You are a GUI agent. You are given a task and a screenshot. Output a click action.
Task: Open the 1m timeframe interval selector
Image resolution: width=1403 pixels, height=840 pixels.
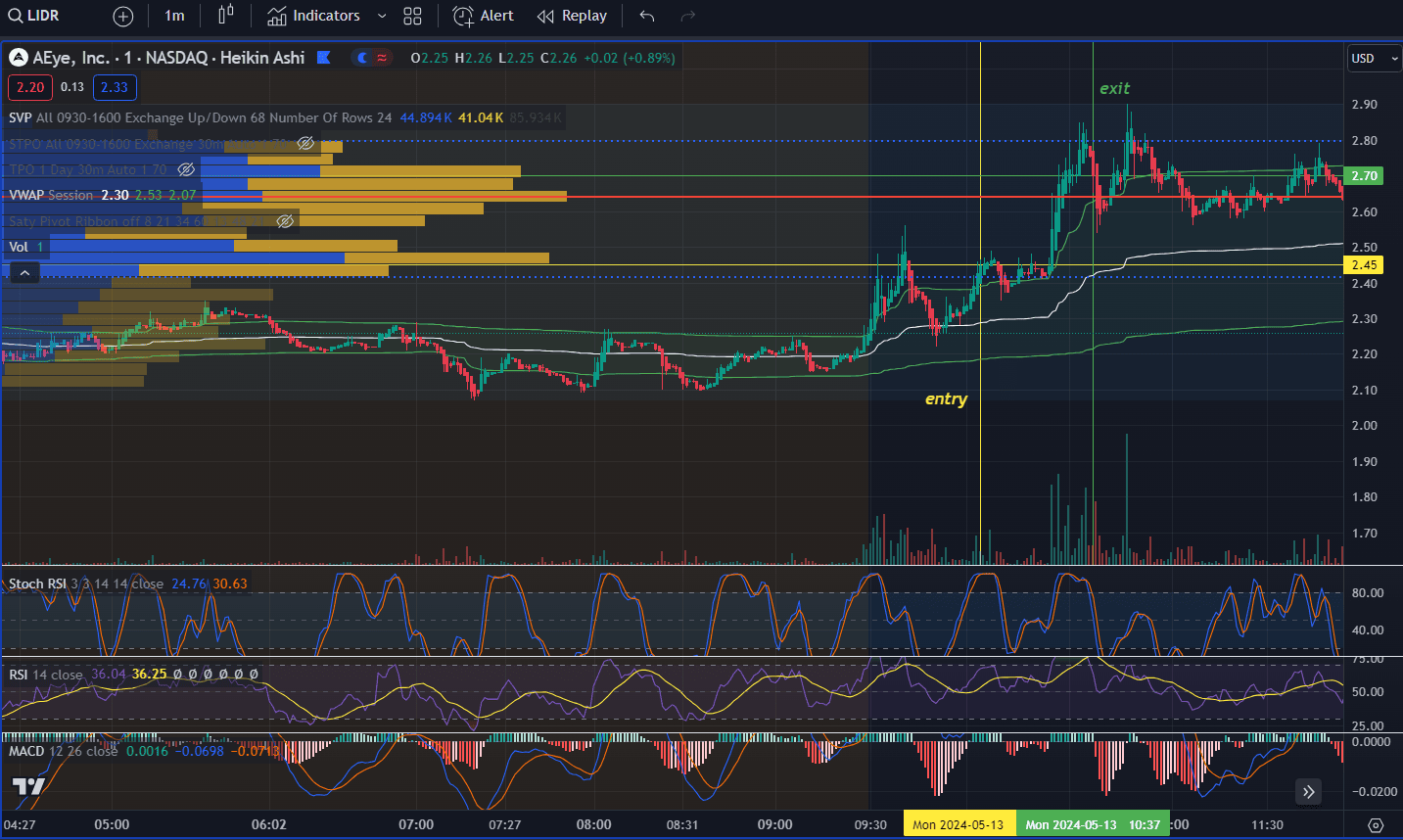(x=174, y=16)
